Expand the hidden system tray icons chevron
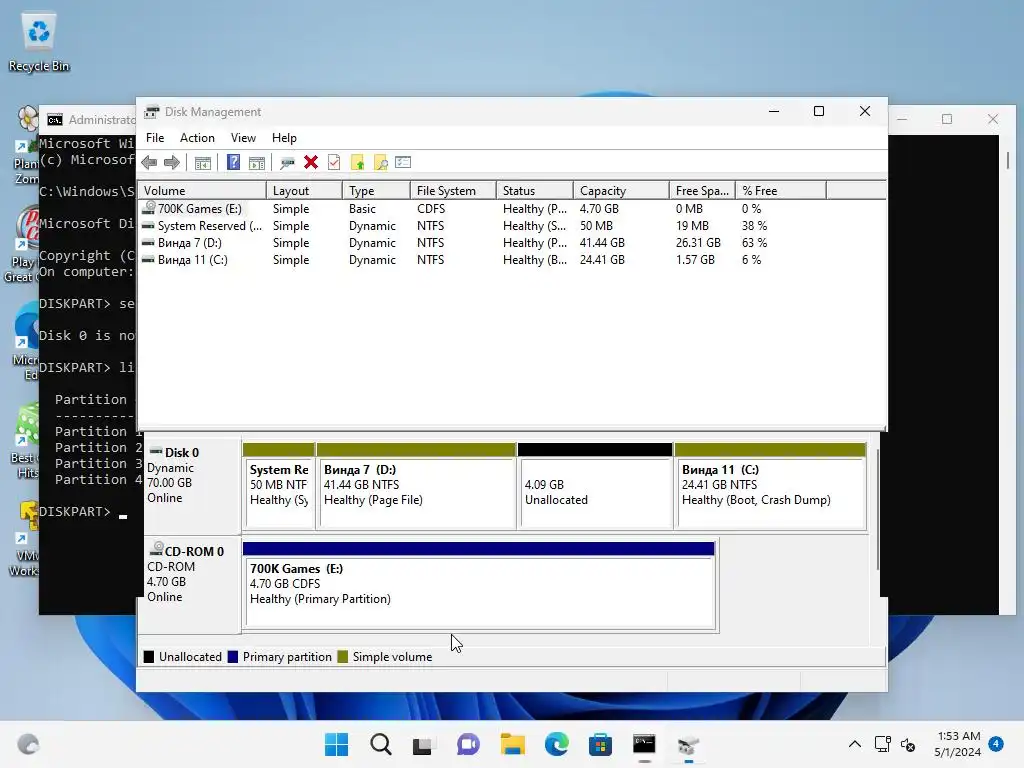 (854, 744)
